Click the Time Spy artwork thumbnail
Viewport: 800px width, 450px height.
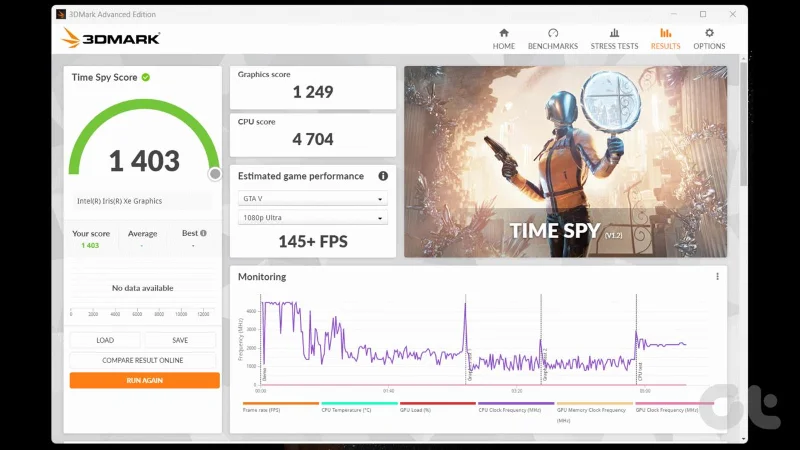tap(565, 162)
